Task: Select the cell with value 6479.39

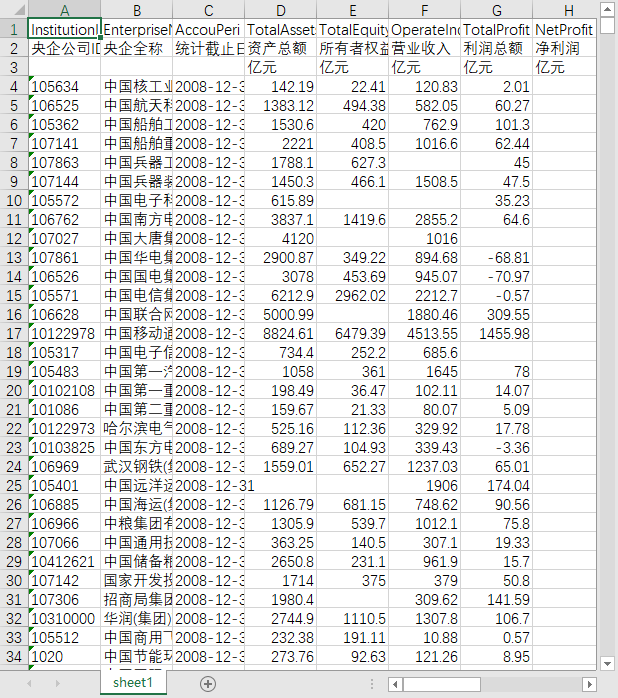Action: click(x=353, y=333)
